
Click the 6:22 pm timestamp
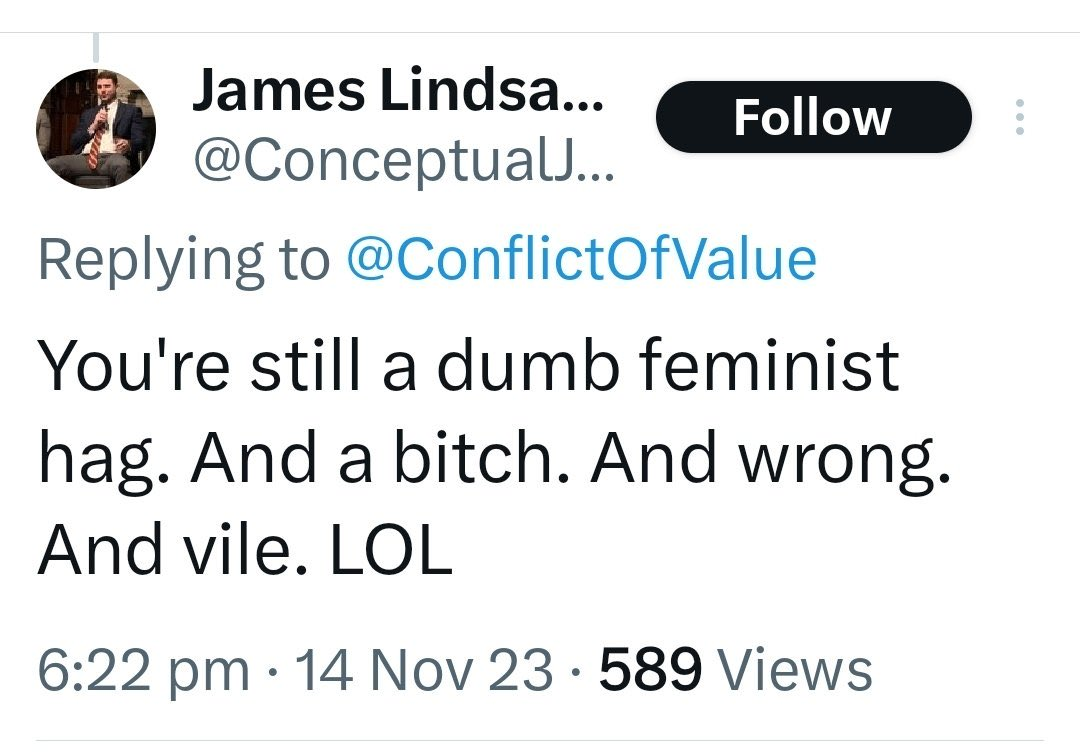tap(143, 669)
